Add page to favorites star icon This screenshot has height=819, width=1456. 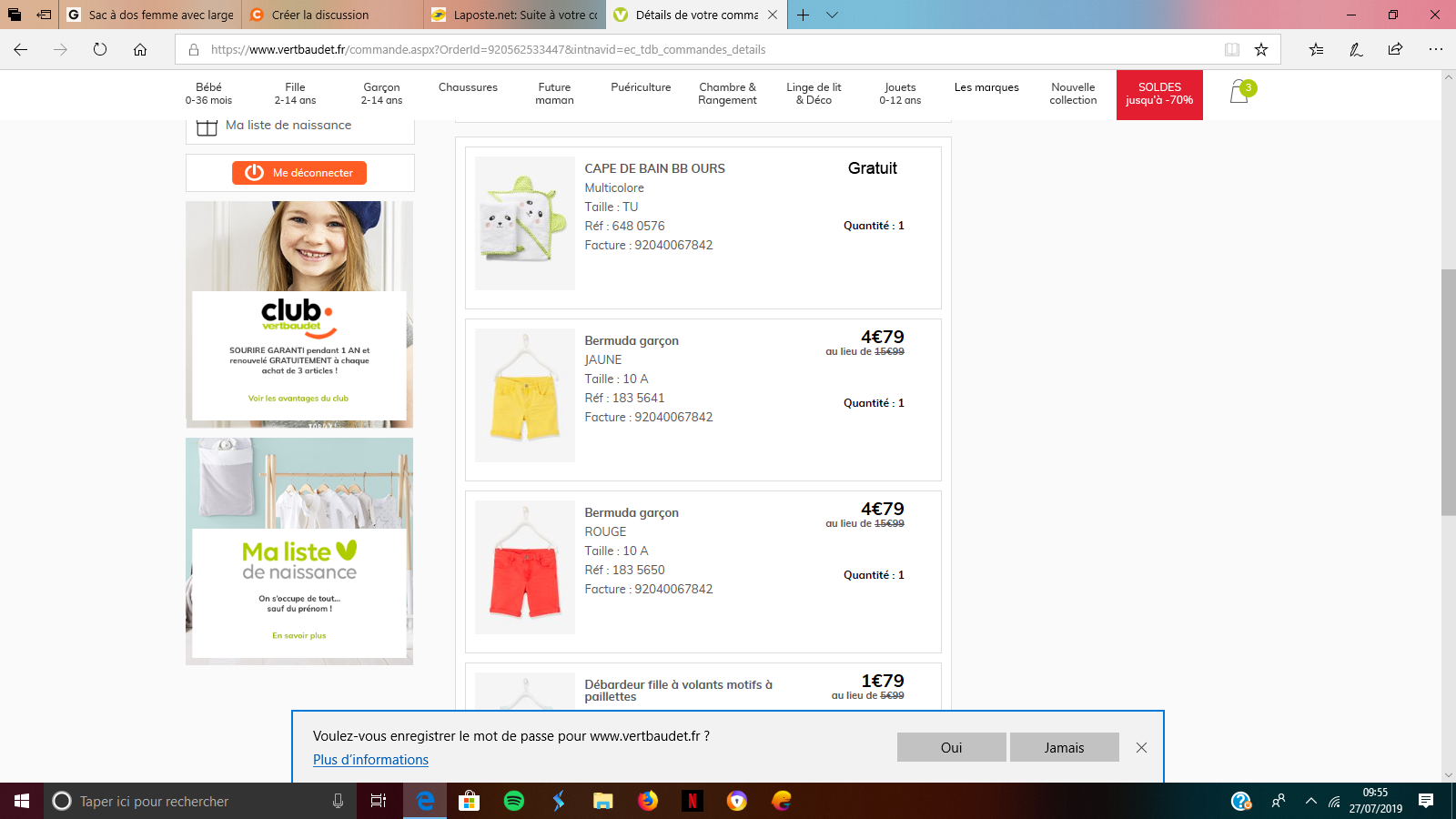click(x=1261, y=49)
